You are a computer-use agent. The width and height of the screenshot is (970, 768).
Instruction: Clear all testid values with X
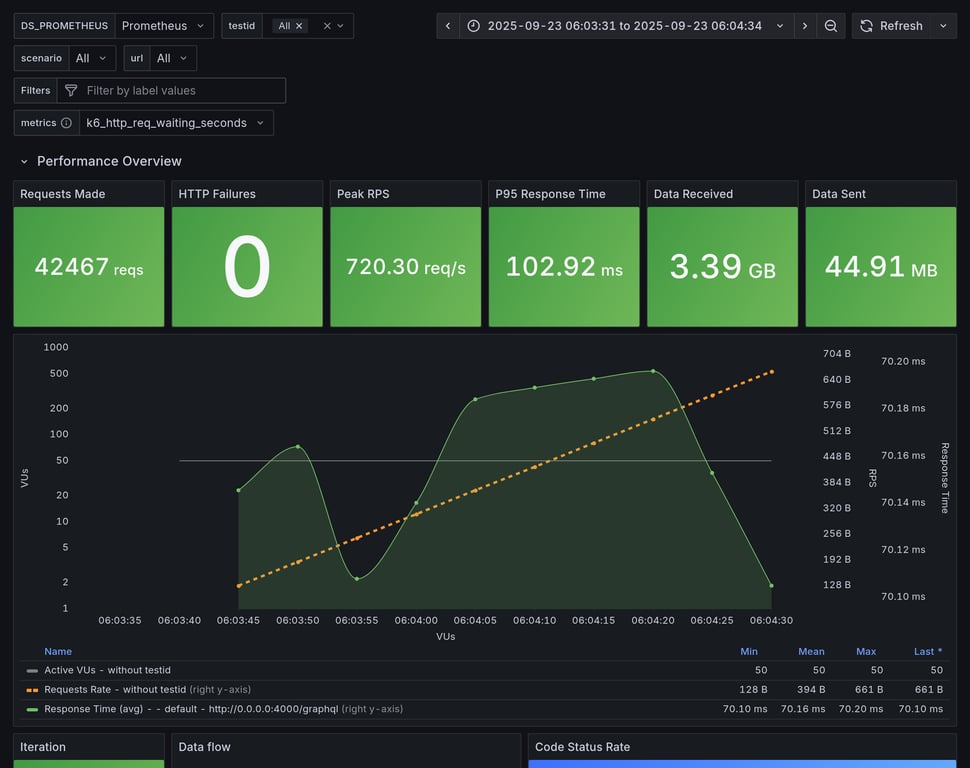click(327, 26)
